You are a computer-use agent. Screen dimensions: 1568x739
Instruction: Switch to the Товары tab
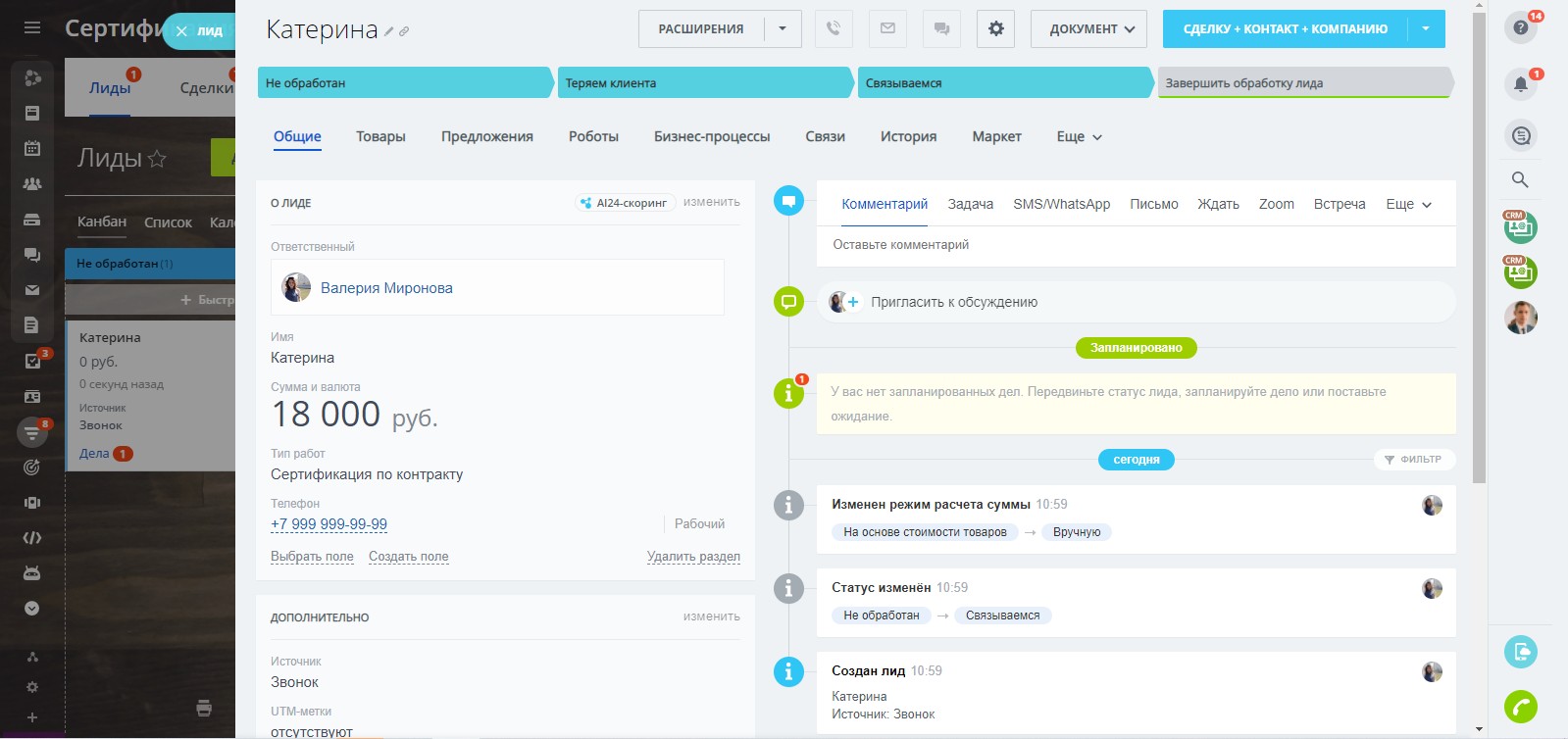380,136
